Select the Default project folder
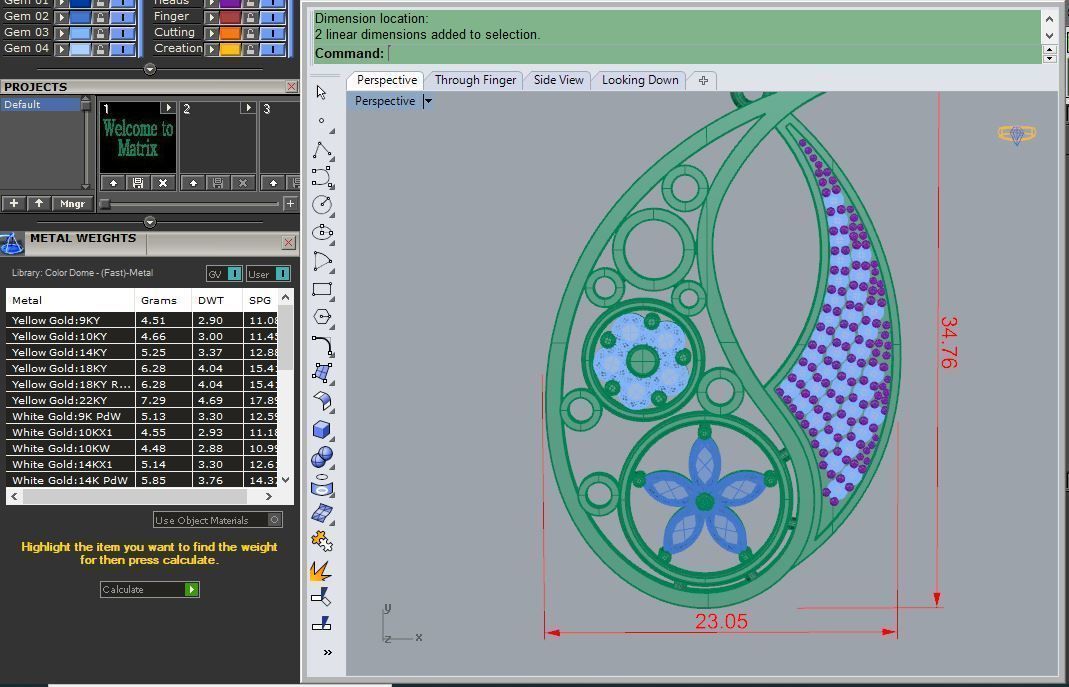The width and height of the screenshot is (1069, 687). click(41, 104)
